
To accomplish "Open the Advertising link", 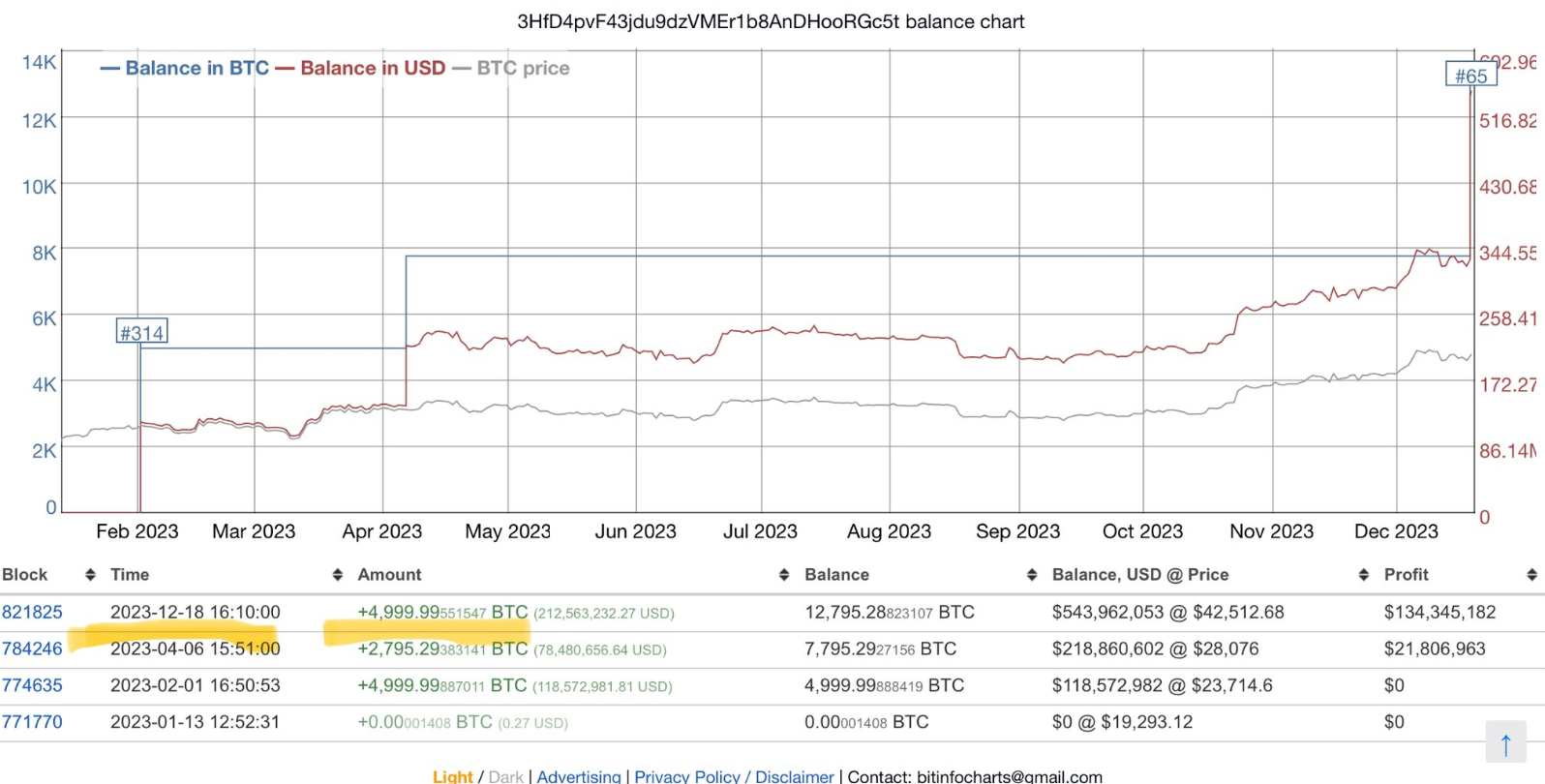I will pyautogui.click(x=579, y=776).
